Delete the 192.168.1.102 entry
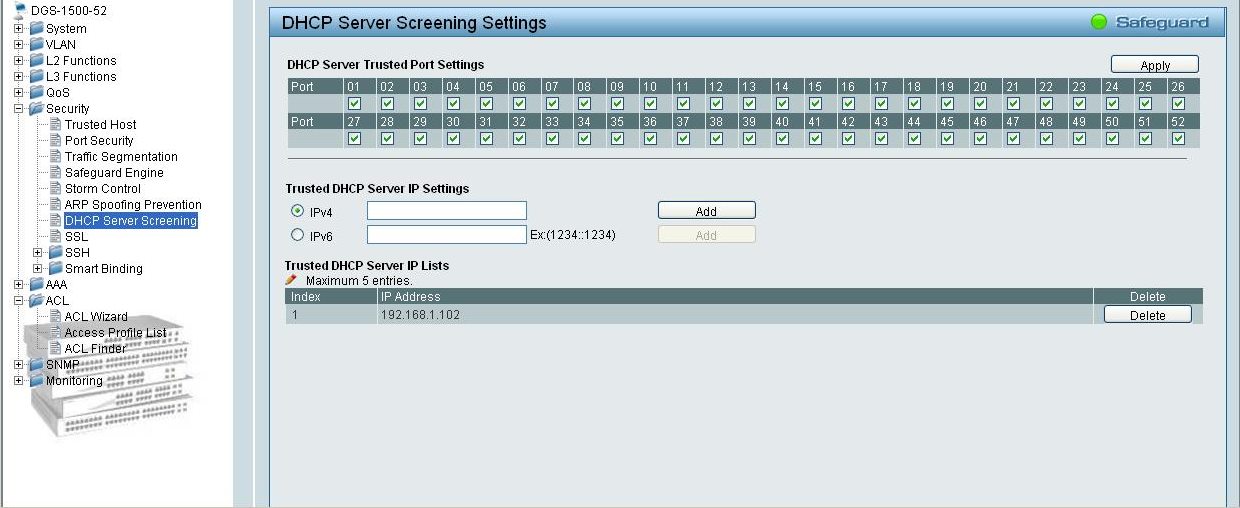The width and height of the screenshot is (1240, 508). coord(1147,315)
